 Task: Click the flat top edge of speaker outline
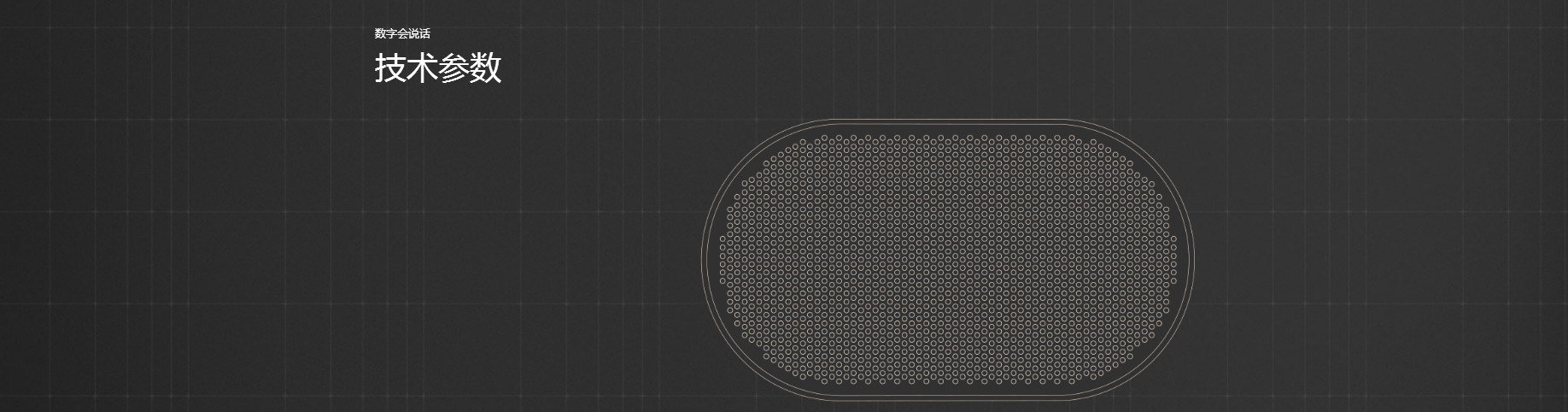tap(948, 120)
